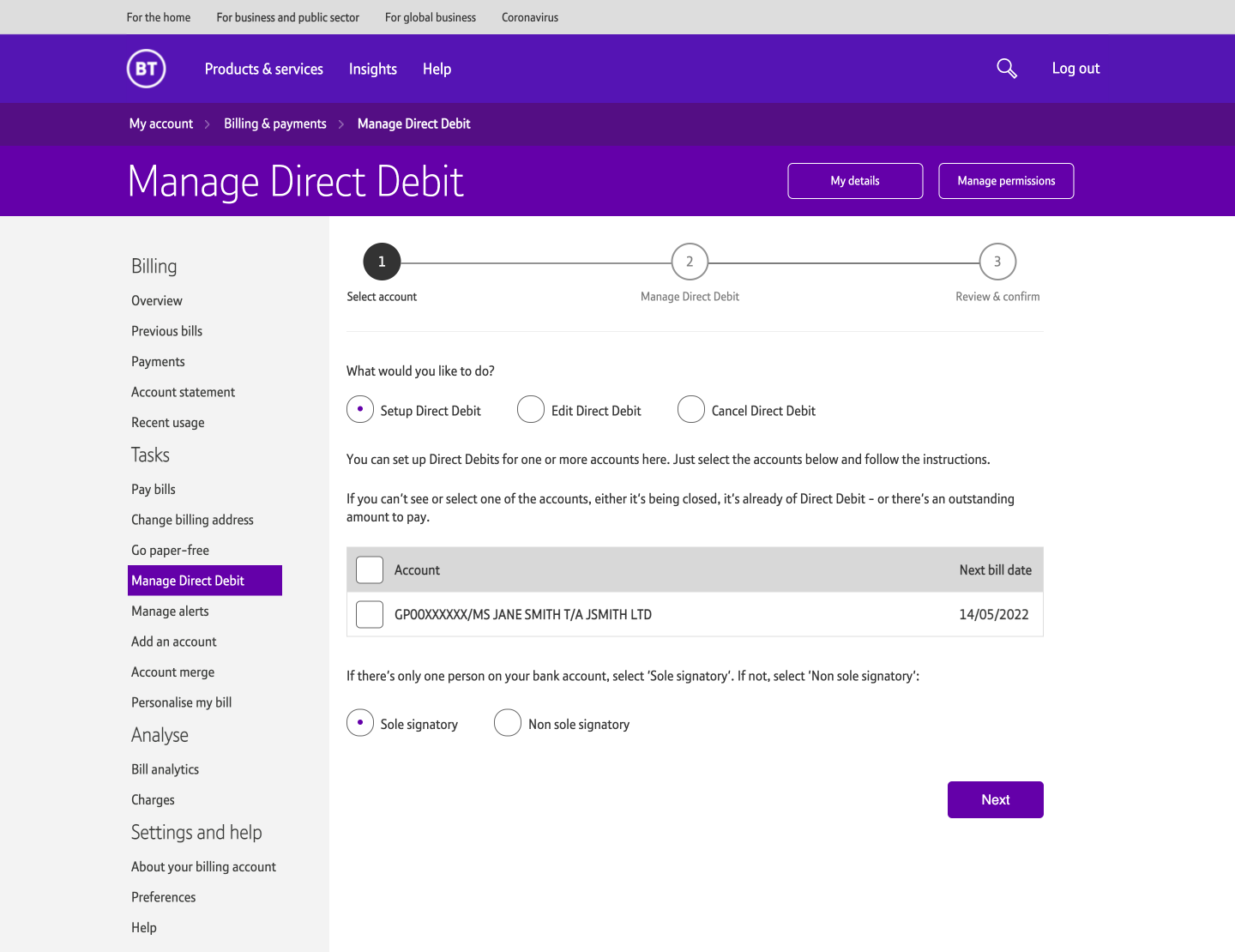Screen dimensions: 1235x952
Task: Click step 3 Review & confirm circle
Action: click(997, 262)
